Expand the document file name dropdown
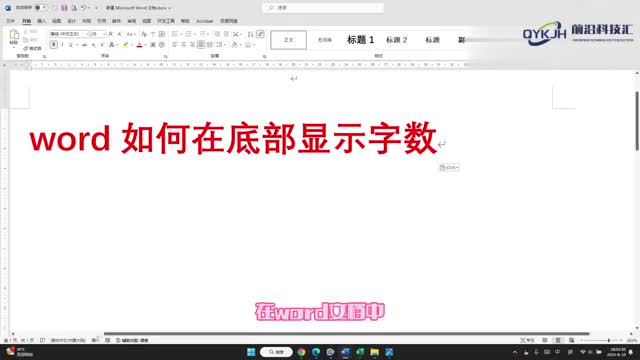Screen dimensions: 640x360 click(x=169, y=8)
